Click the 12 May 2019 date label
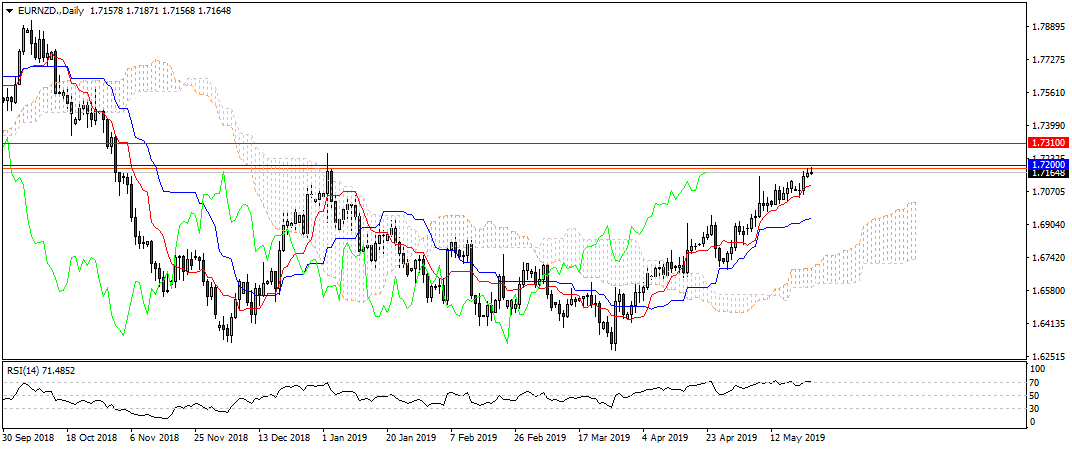Image resolution: width=1072 pixels, height=449 pixels. pyautogui.click(x=795, y=438)
